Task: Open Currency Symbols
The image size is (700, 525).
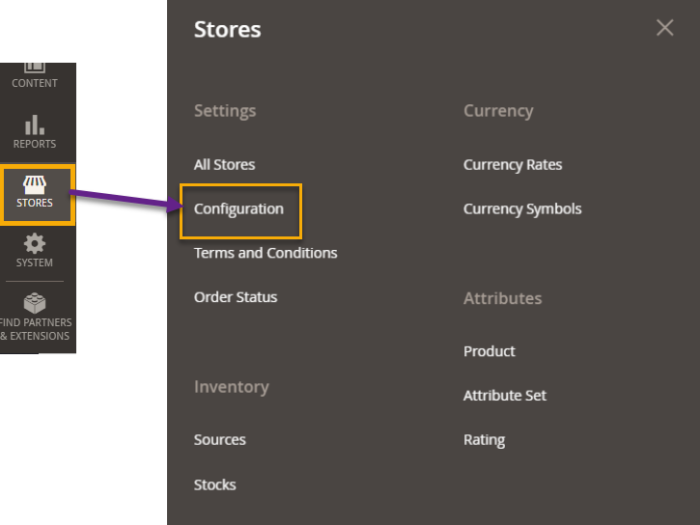Action: pyautogui.click(x=522, y=209)
